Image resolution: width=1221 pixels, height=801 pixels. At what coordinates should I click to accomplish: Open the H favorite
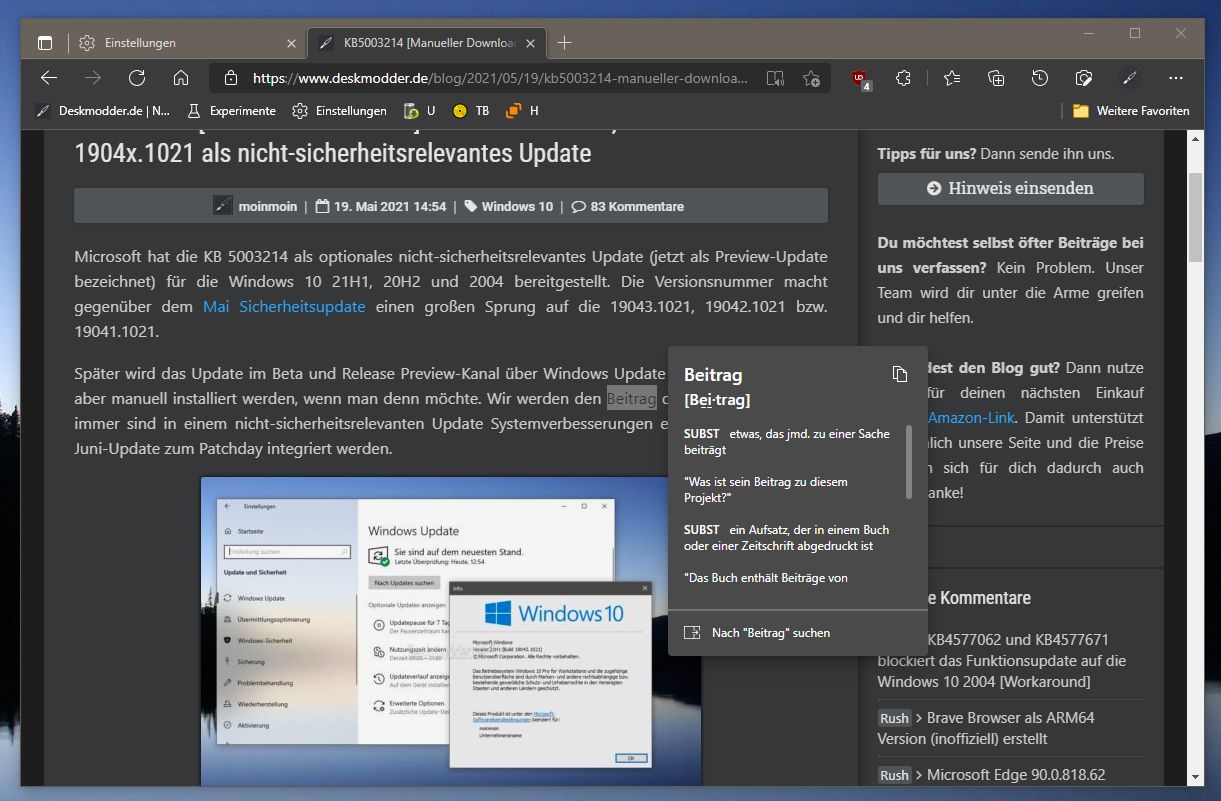coord(523,111)
